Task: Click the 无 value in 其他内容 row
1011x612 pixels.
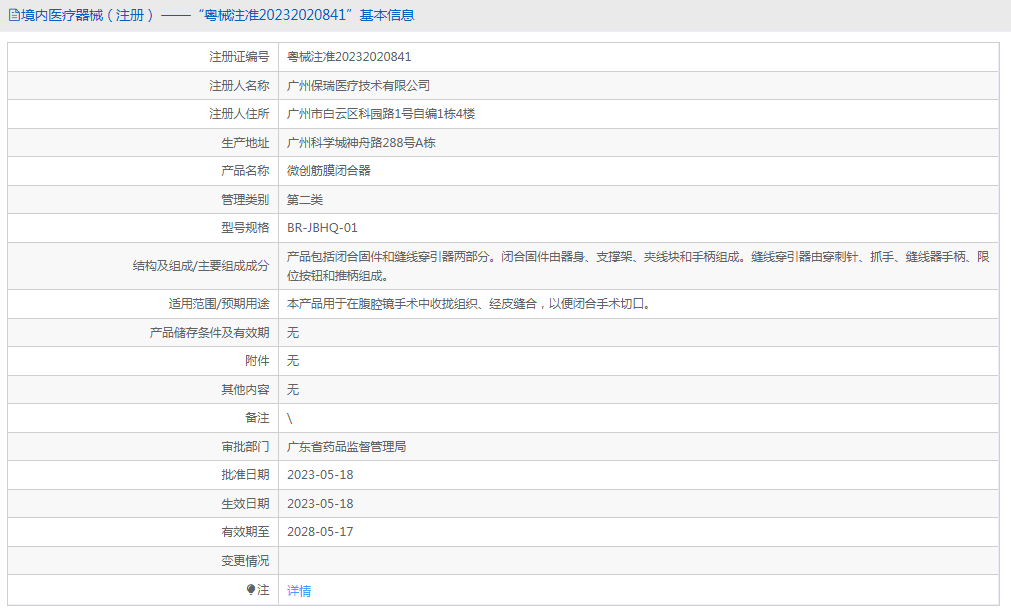Action: click(293, 390)
